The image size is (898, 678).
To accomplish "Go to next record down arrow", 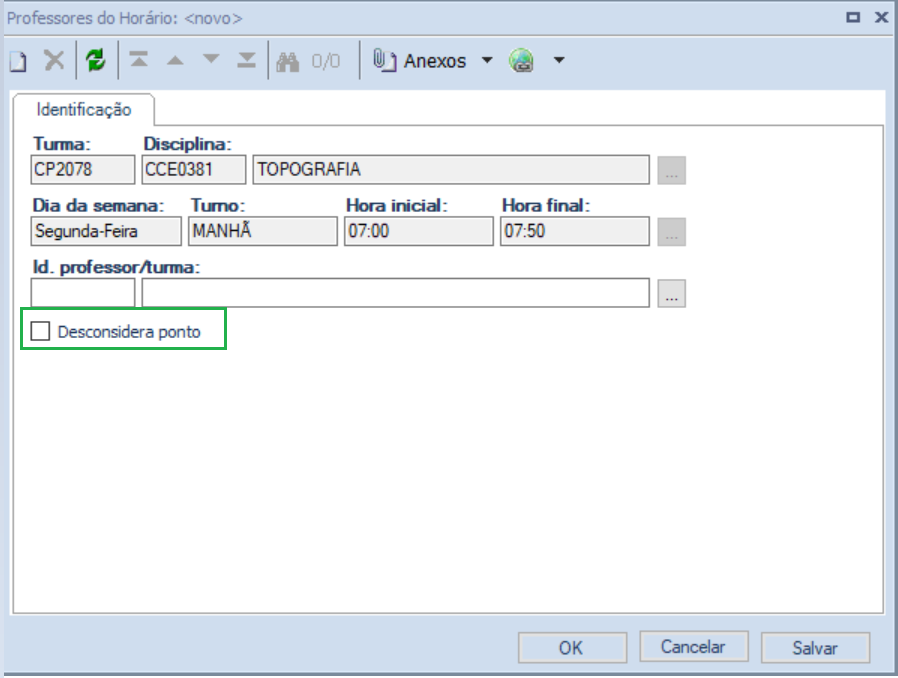I will click(x=211, y=59).
